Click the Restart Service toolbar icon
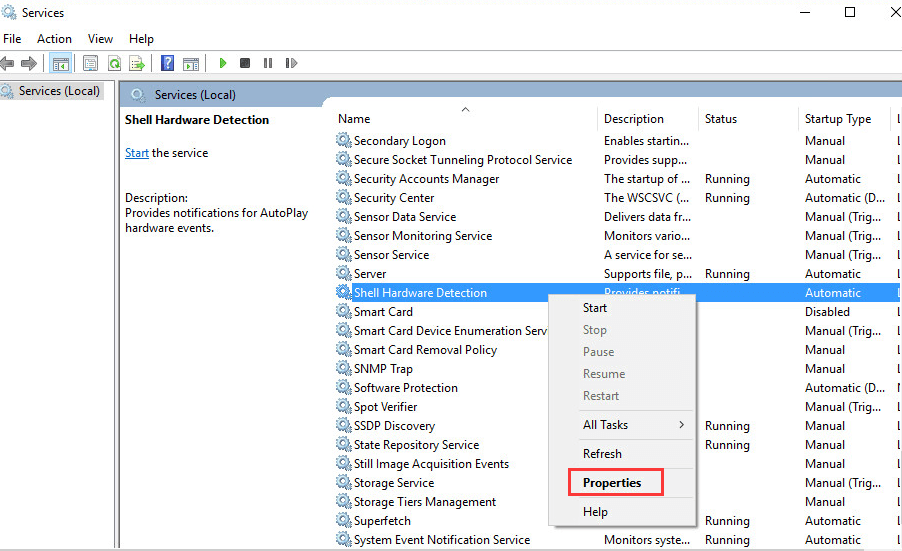Image resolution: width=902 pixels, height=551 pixels. click(x=291, y=63)
